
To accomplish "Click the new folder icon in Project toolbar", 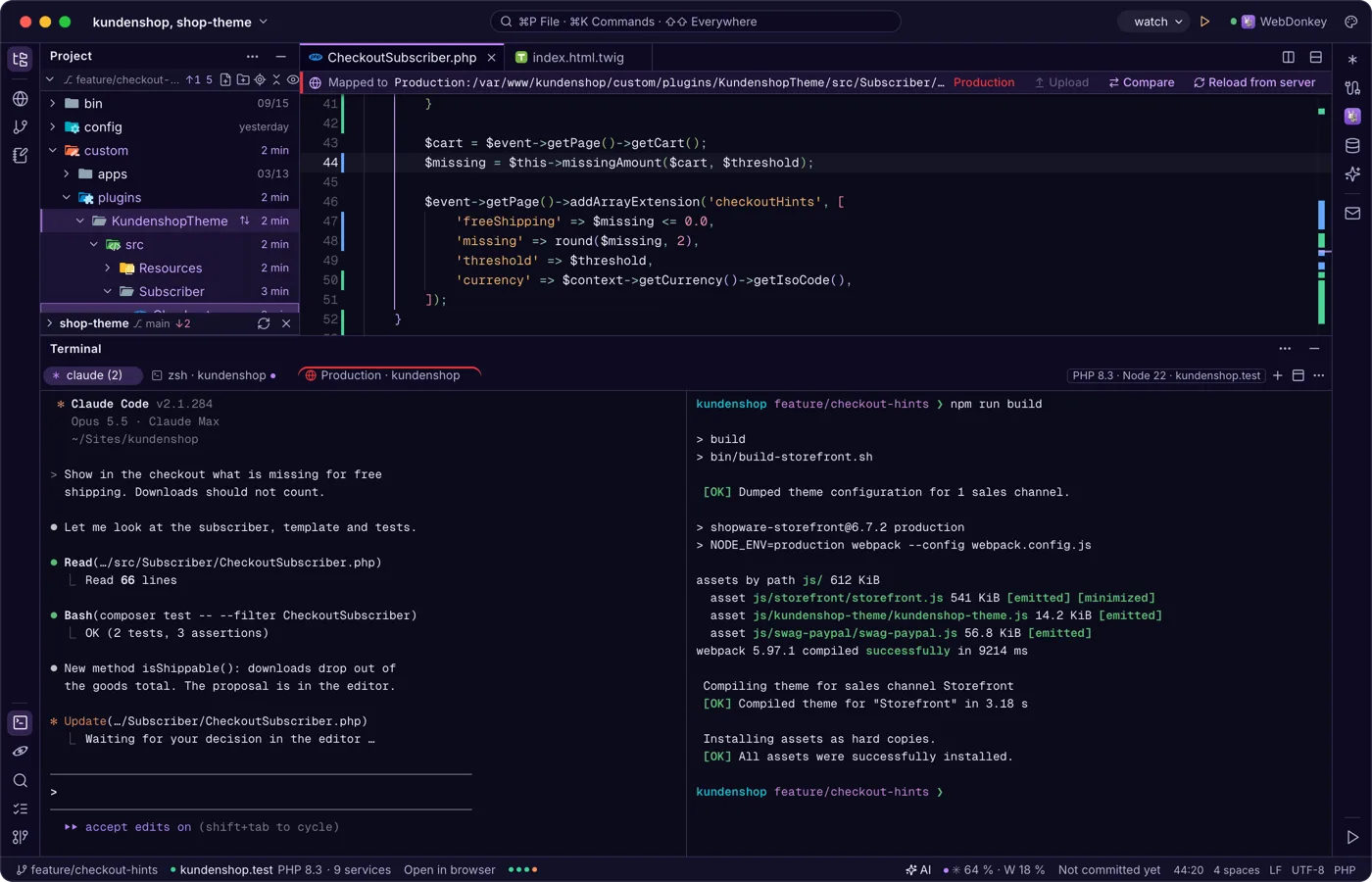I will [243, 79].
